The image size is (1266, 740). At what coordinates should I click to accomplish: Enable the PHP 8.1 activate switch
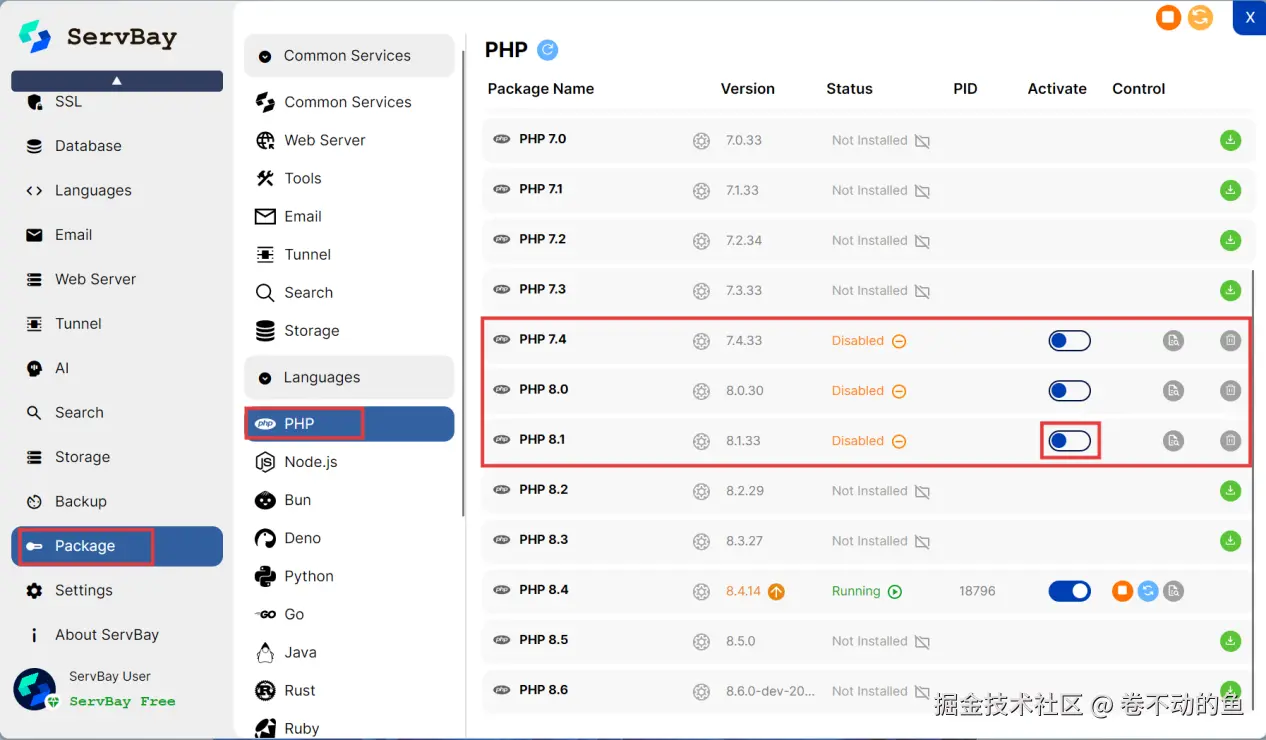1069,441
